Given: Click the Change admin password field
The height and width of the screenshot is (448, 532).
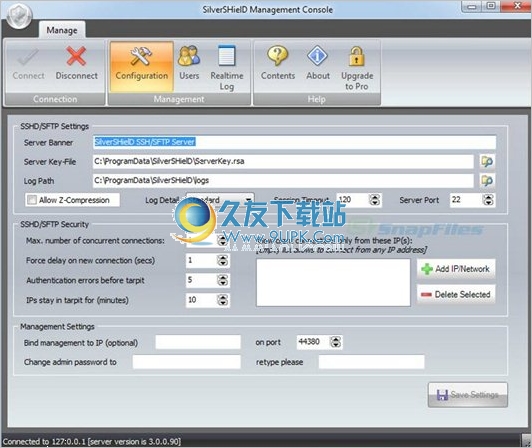Looking at the screenshot, I should (187, 362).
